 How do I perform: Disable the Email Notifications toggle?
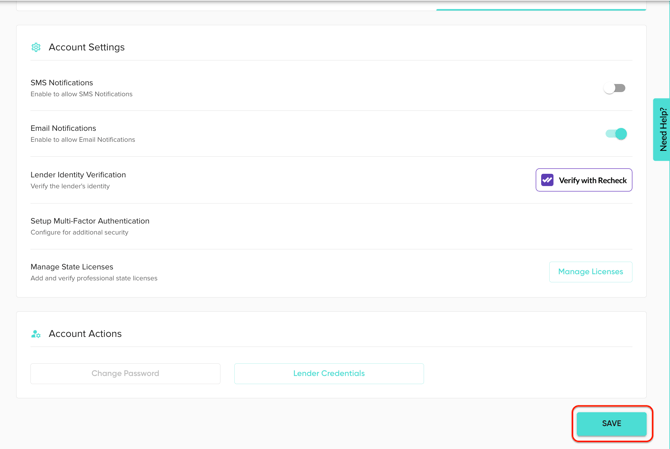616,134
